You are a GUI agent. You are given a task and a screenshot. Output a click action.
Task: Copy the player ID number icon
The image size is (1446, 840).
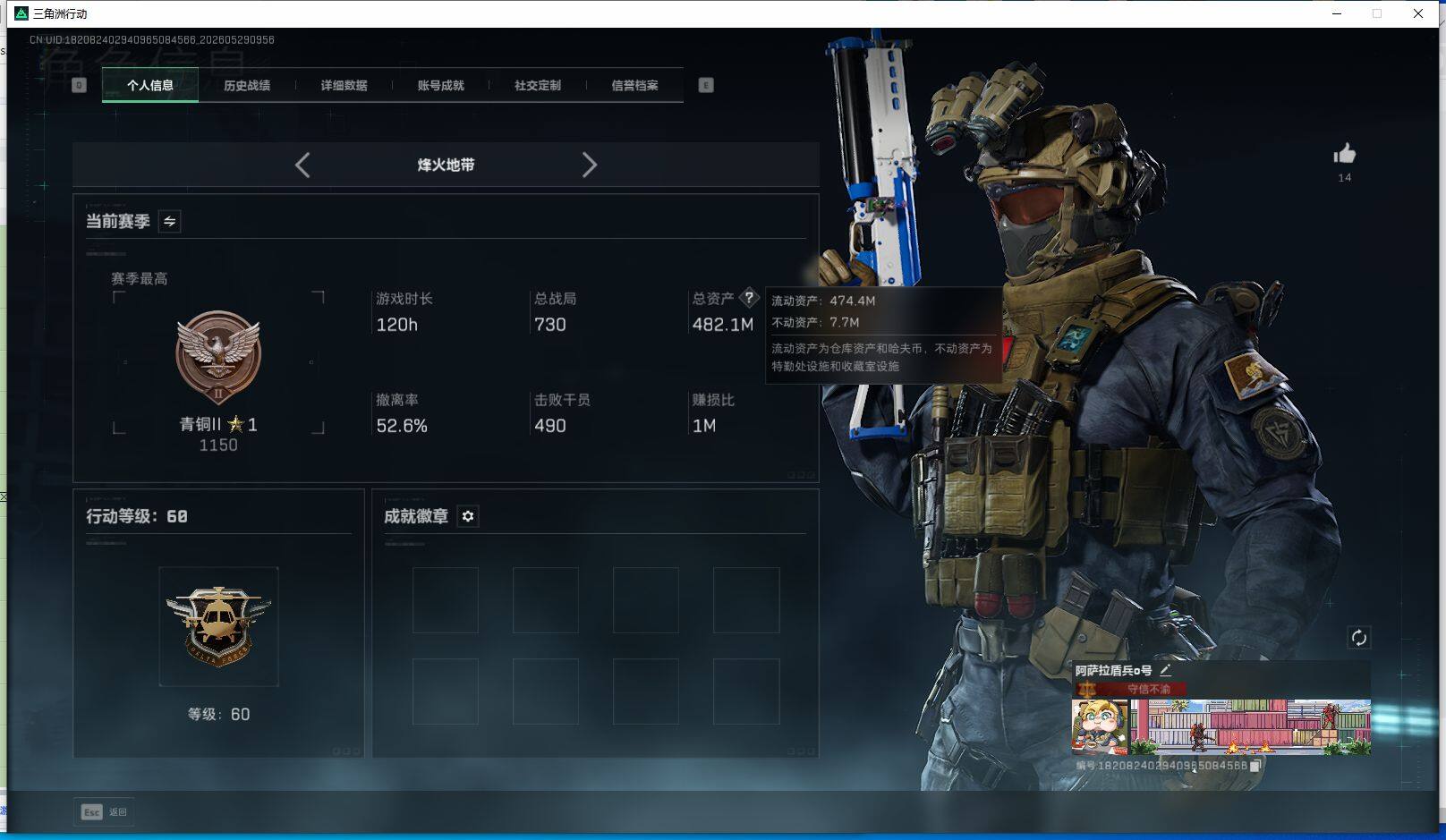pyautogui.click(x=1255, y=766)
